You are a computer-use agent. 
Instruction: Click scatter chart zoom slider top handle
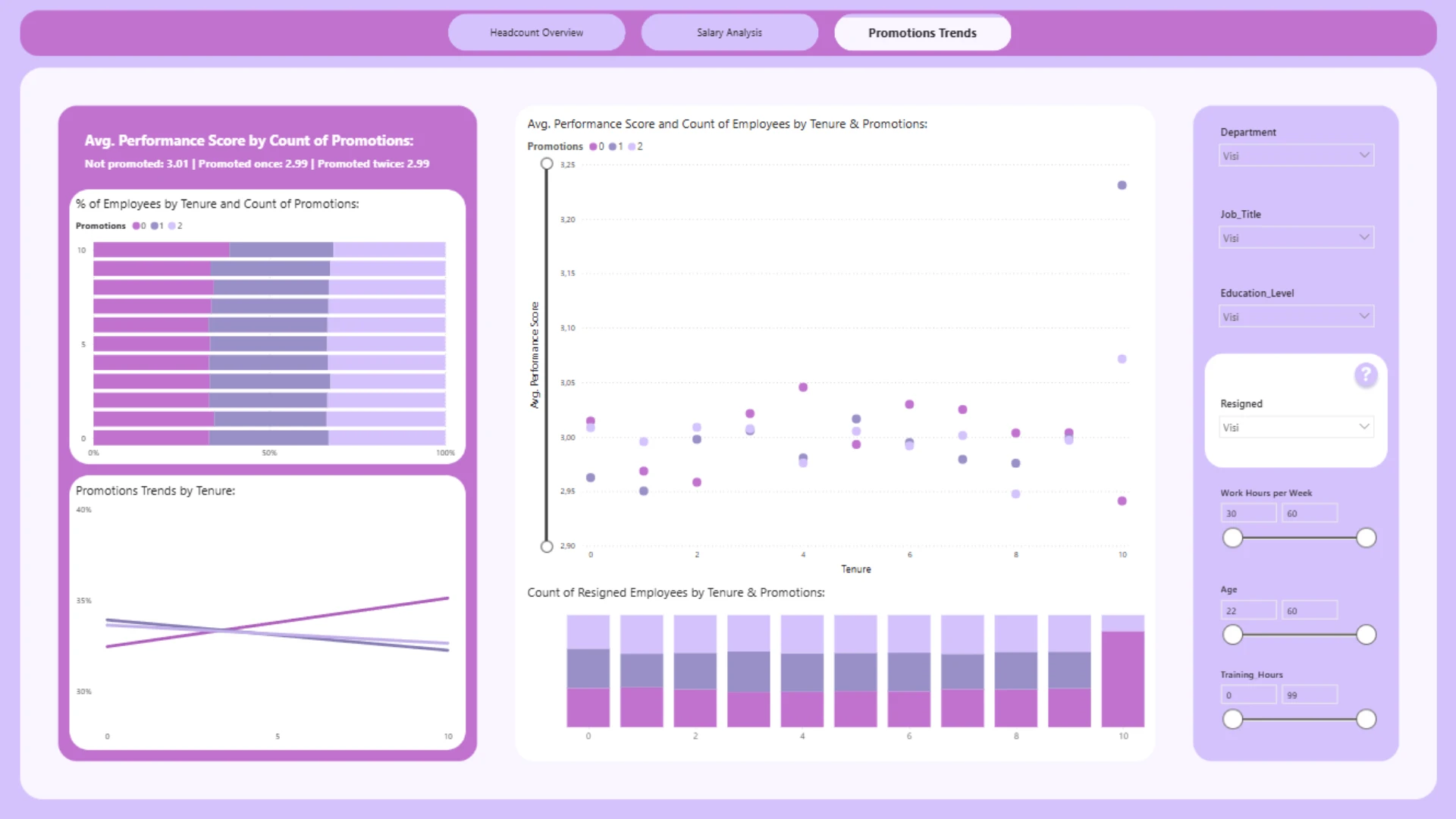pos(547,164)
